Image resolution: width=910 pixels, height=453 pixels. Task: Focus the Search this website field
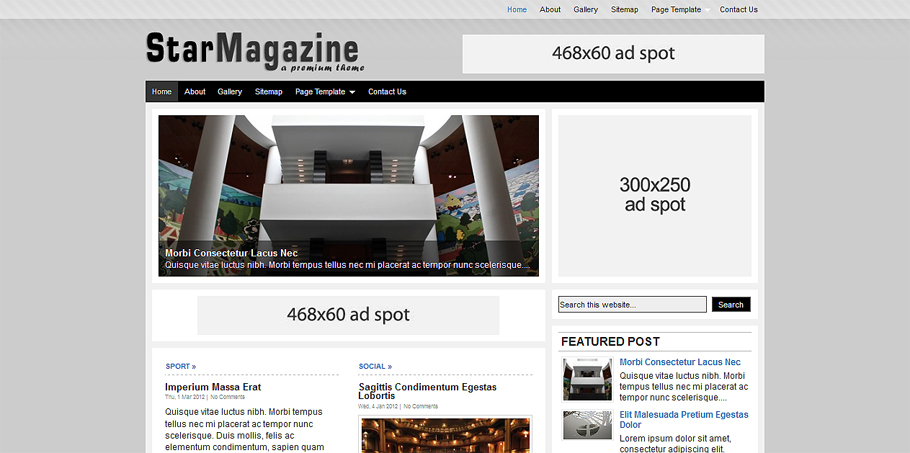coord(632,305)
